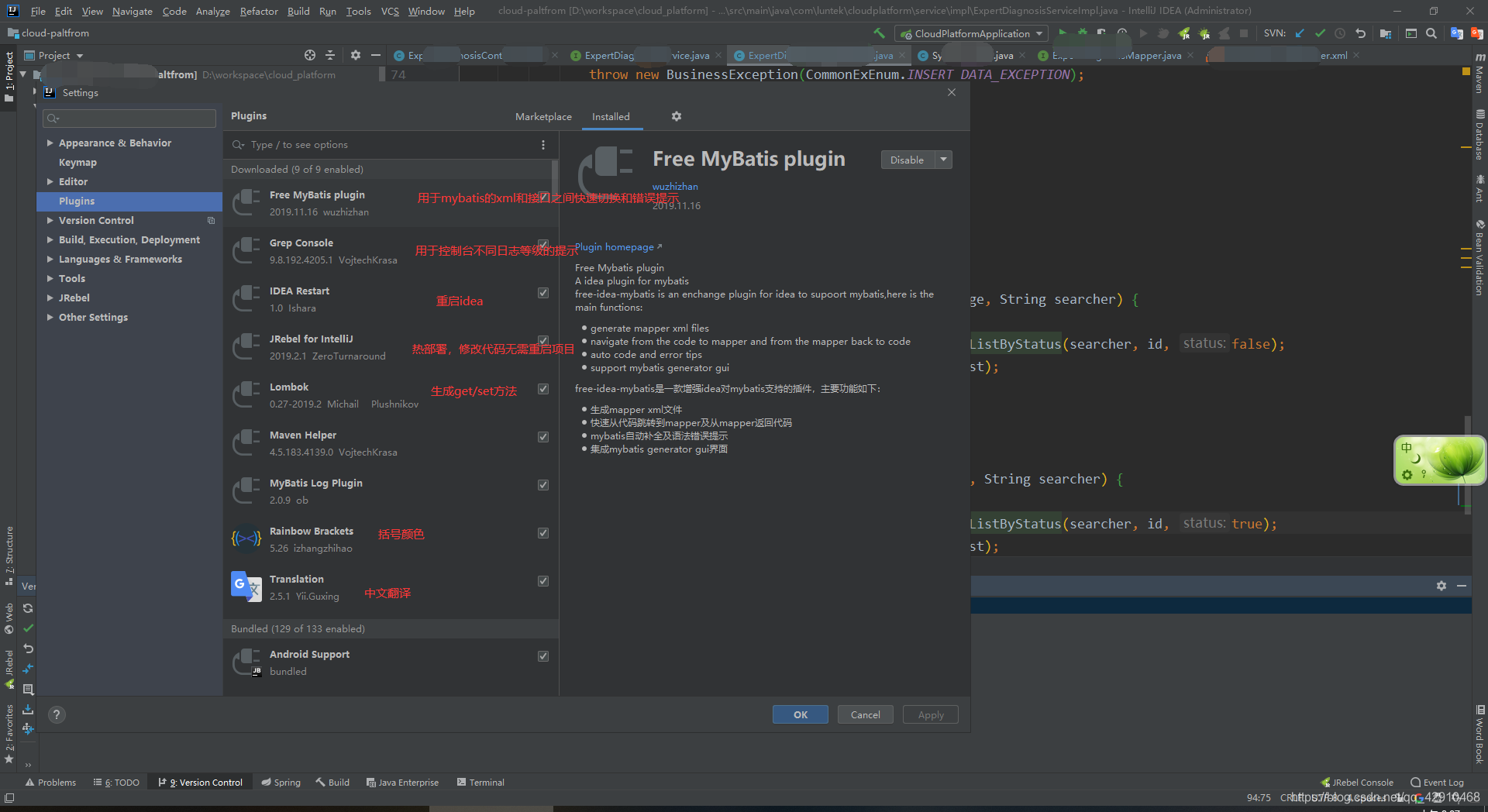Select Grep Console plugin row
Viewport: 1488px width, 812px height.
[391, 252]
